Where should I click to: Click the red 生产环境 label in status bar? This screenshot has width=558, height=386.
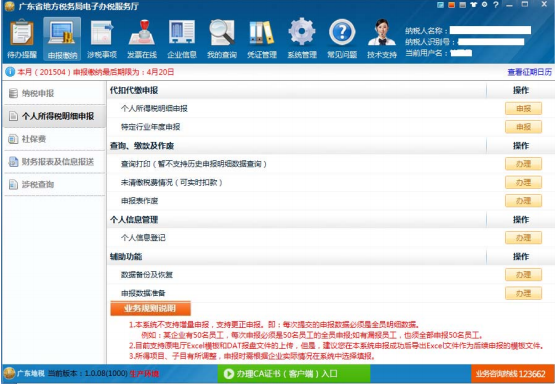coord(144,374)
